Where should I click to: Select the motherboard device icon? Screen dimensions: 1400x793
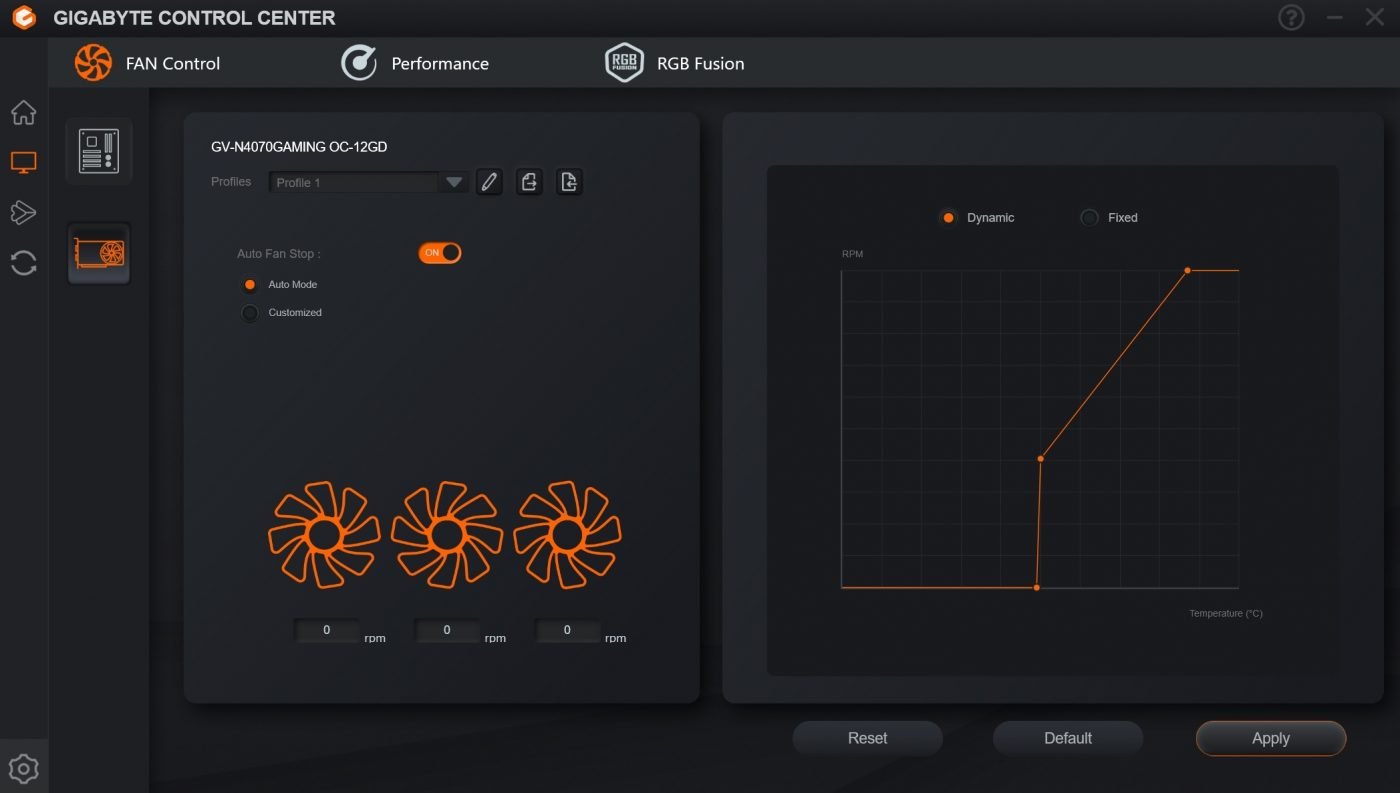point(98,150)
